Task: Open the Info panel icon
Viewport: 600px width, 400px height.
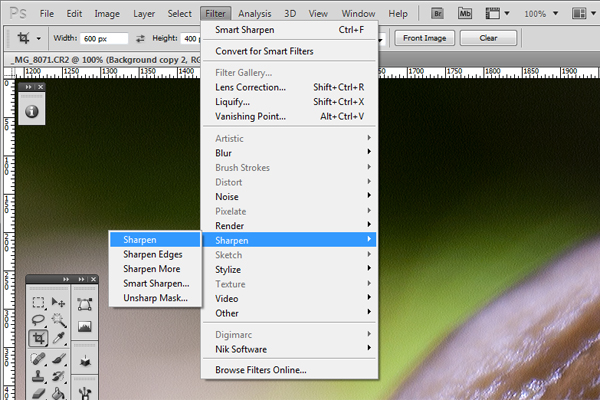Action: (32, 111)
